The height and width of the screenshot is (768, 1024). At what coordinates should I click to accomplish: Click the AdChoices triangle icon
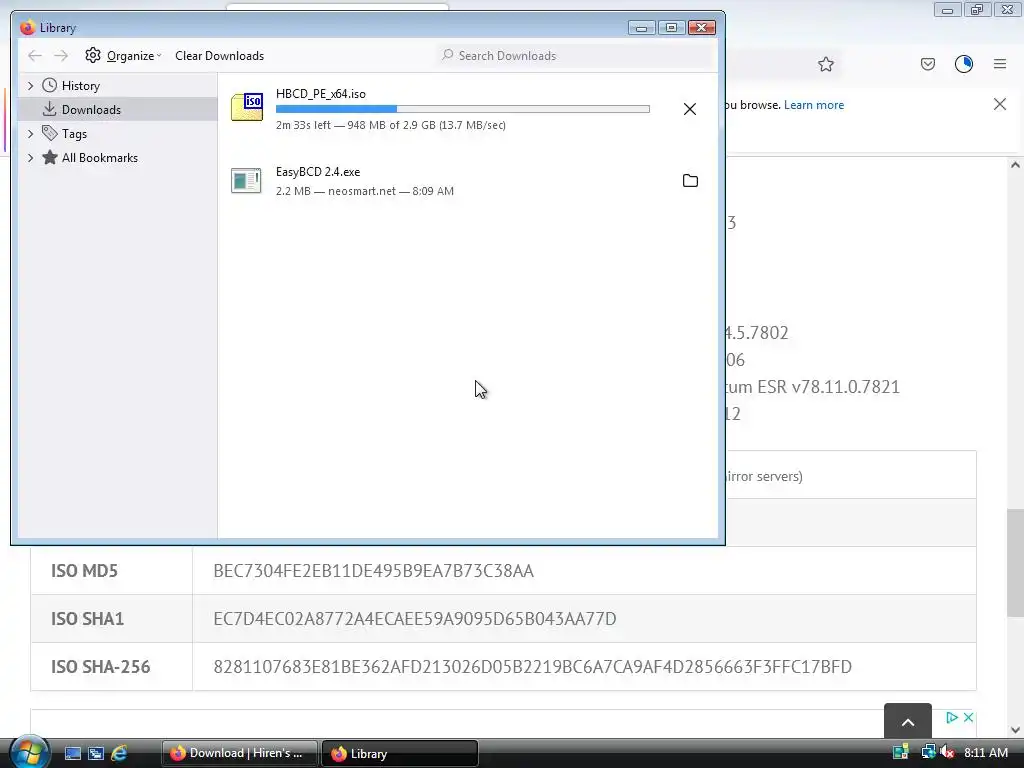coord(952,717)
